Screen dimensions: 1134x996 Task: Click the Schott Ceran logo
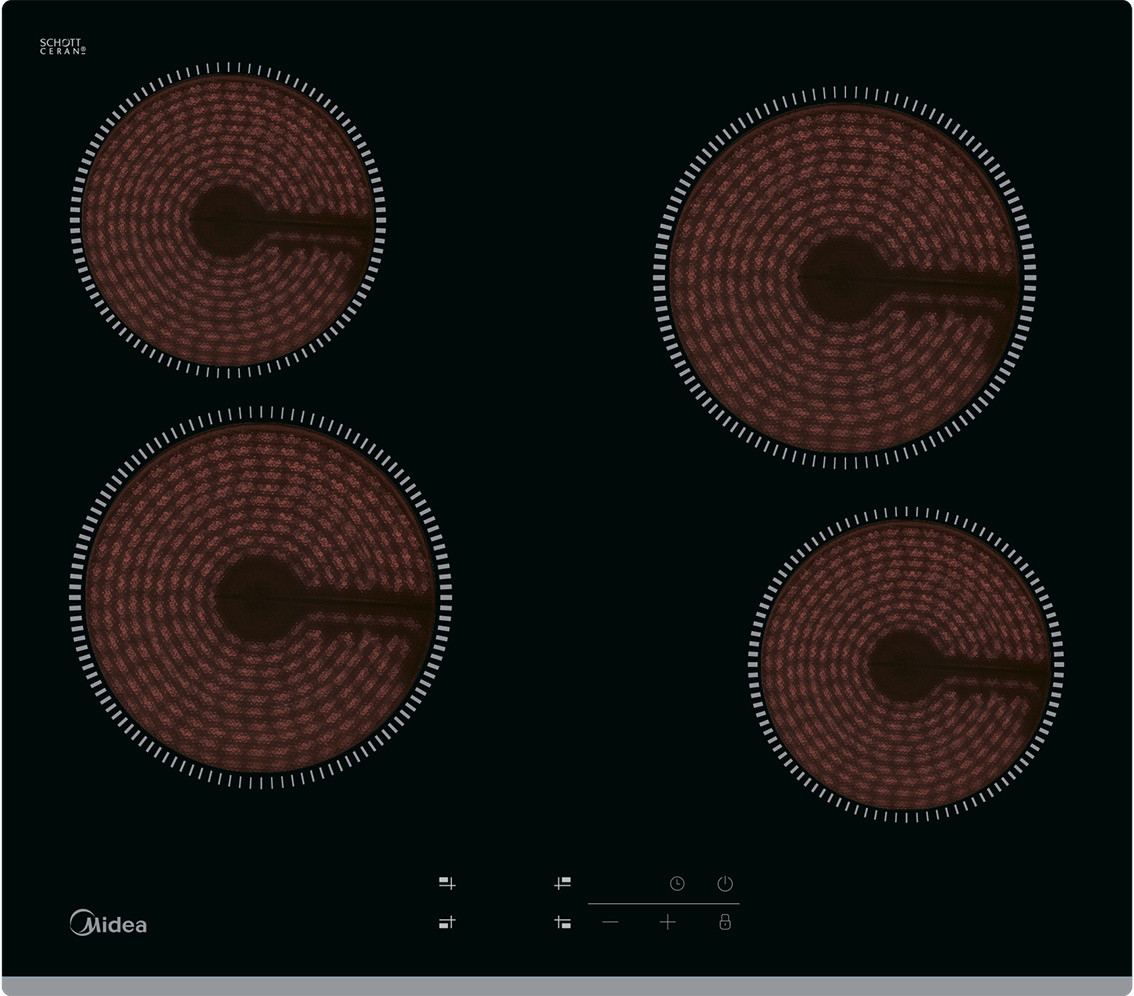(62, 47)
